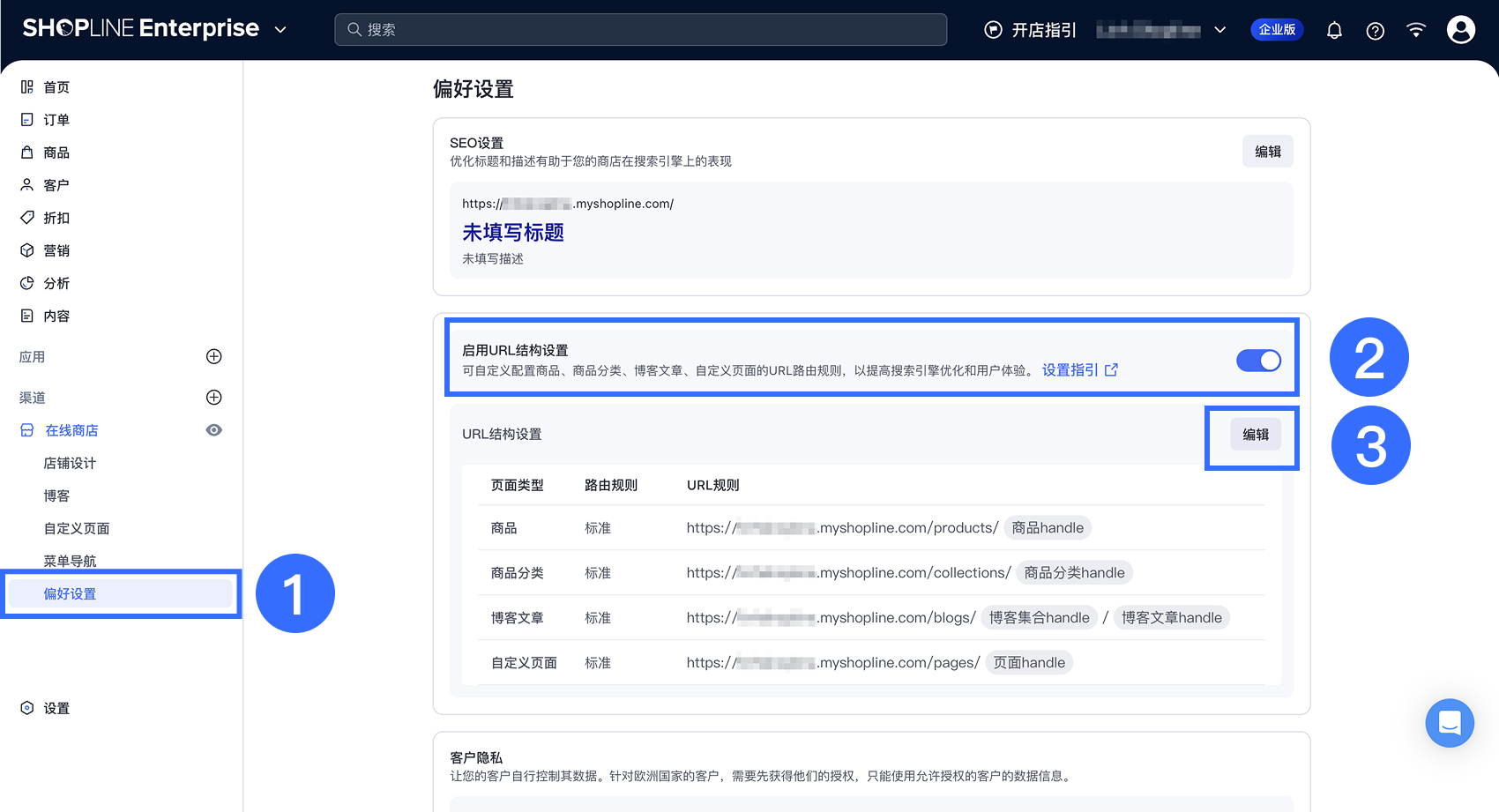Toggle the 启用URL结构设置 switch off
The width and height of the screenshot is (1499, 812).
tap(1258, 361)
